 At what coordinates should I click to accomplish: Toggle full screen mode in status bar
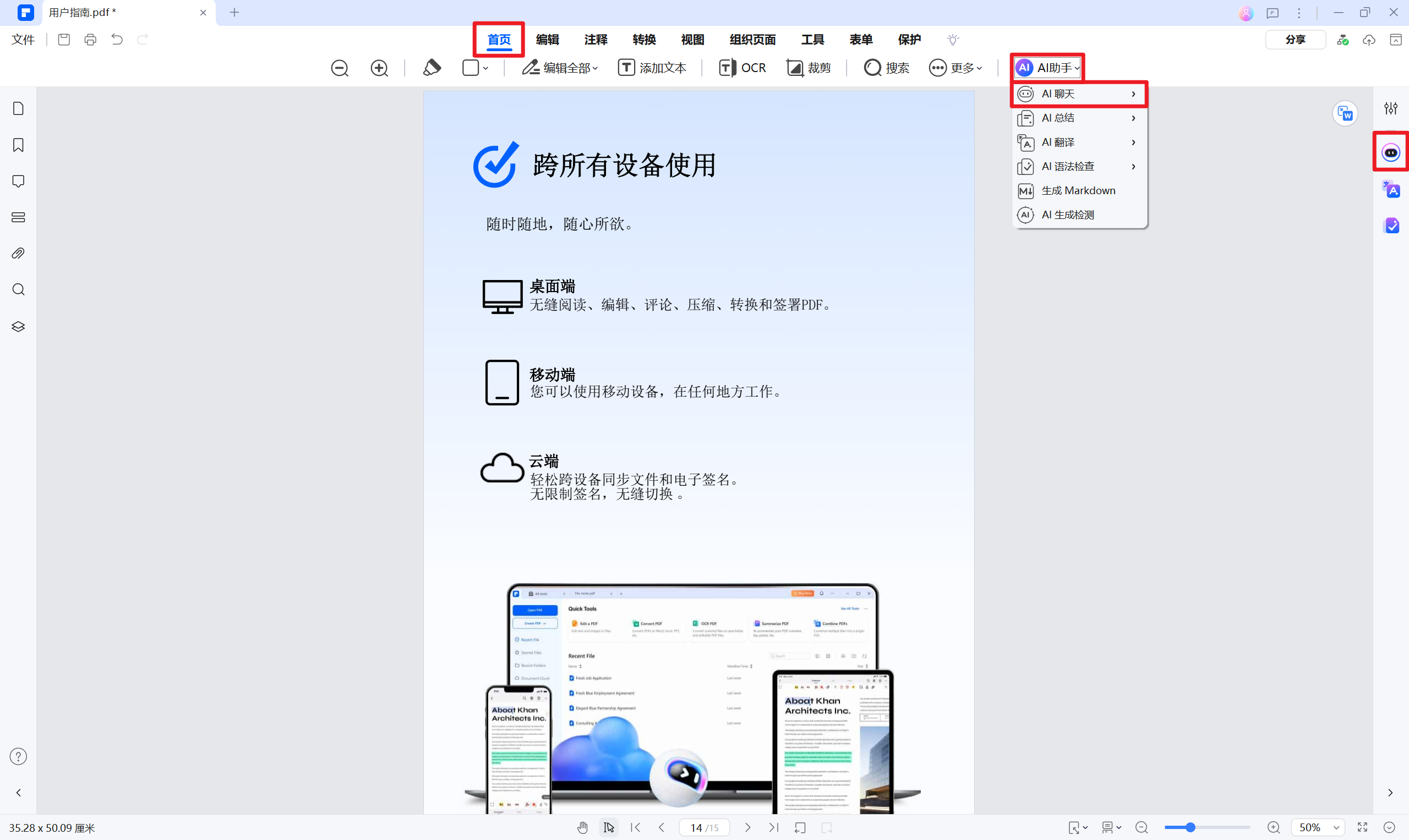(x=1363, y=827)
